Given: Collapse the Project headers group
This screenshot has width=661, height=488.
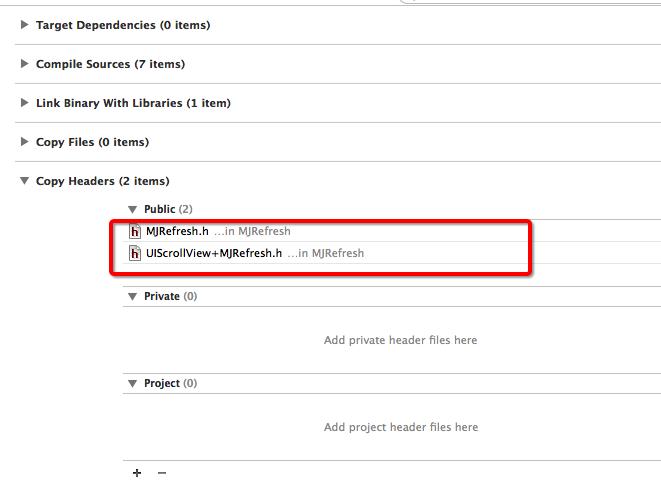Looking at the screenshot, I should click(133, 383).
